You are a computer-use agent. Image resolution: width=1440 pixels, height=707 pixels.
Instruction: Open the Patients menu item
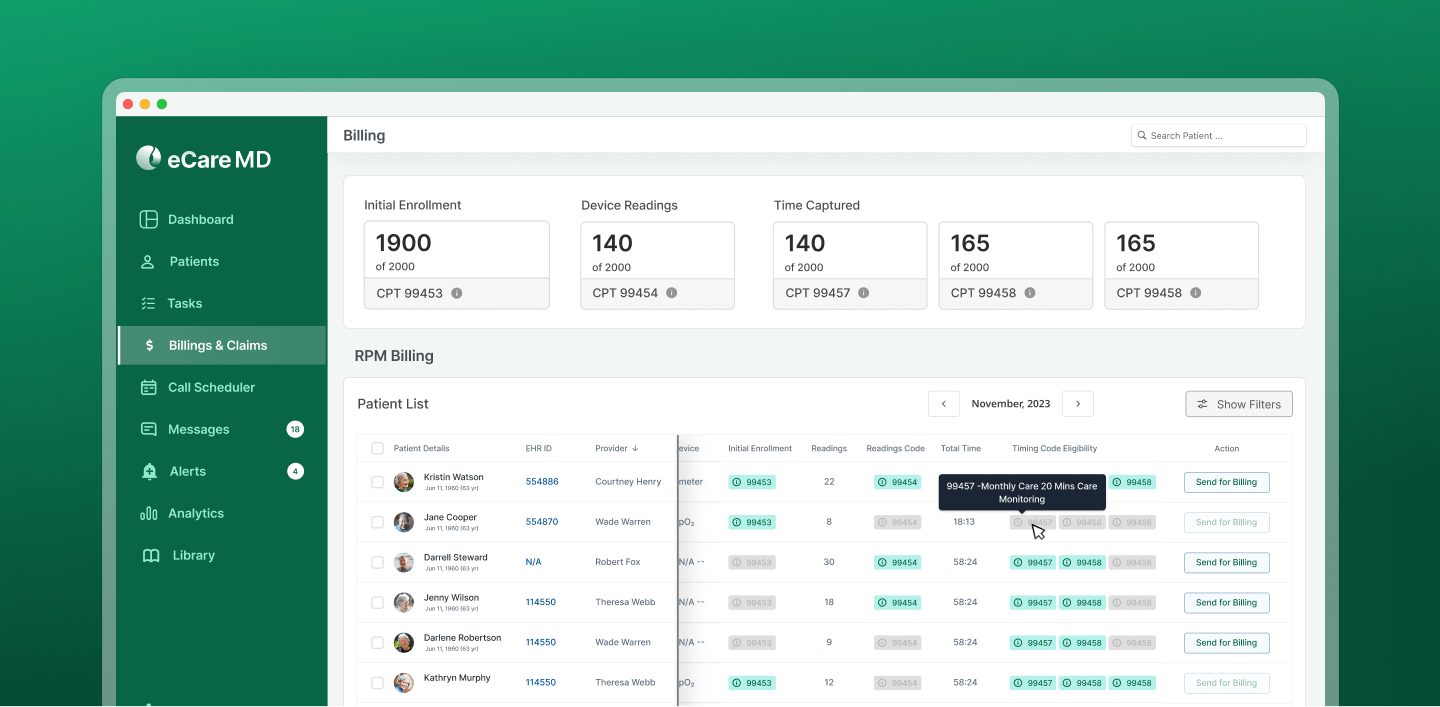pos(193,262)
